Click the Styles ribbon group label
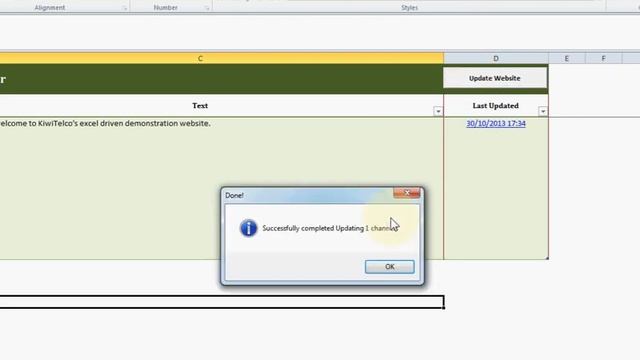 409,7
